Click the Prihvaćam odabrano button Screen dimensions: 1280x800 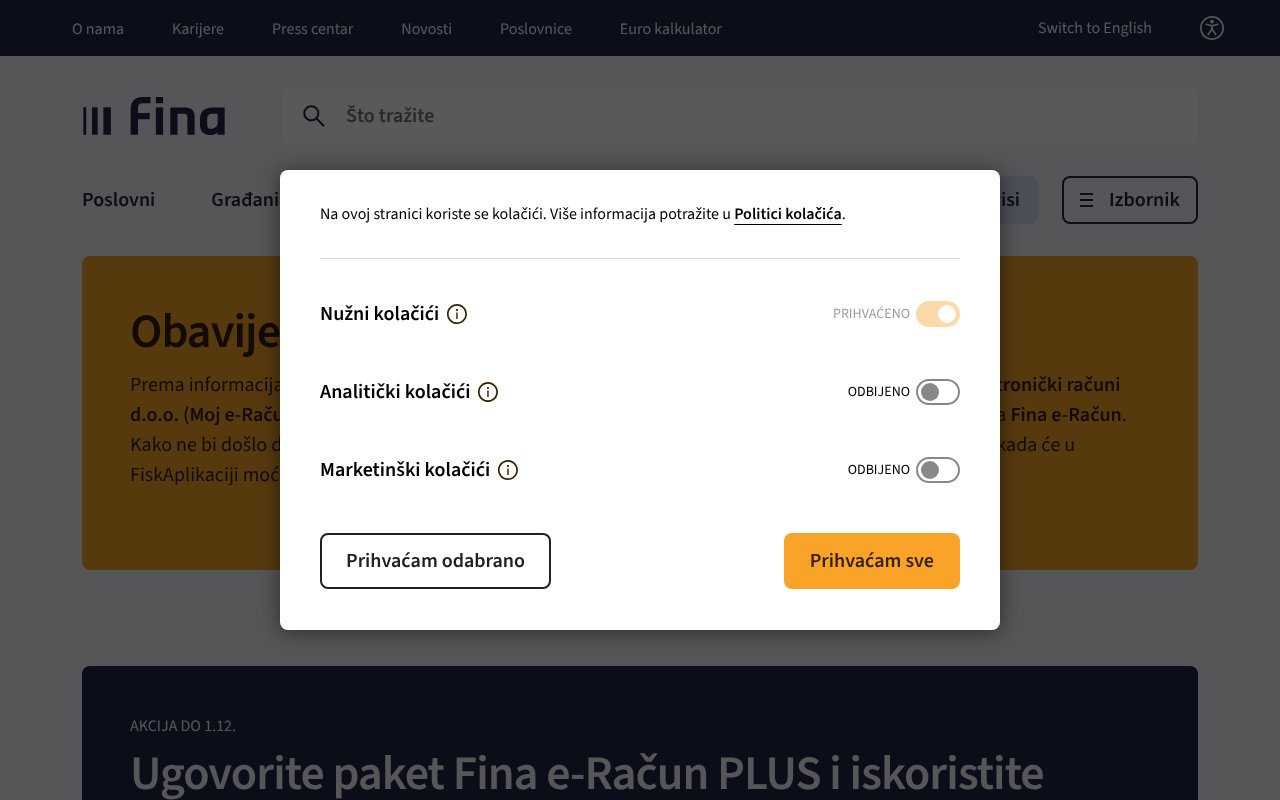coord(435,561)
